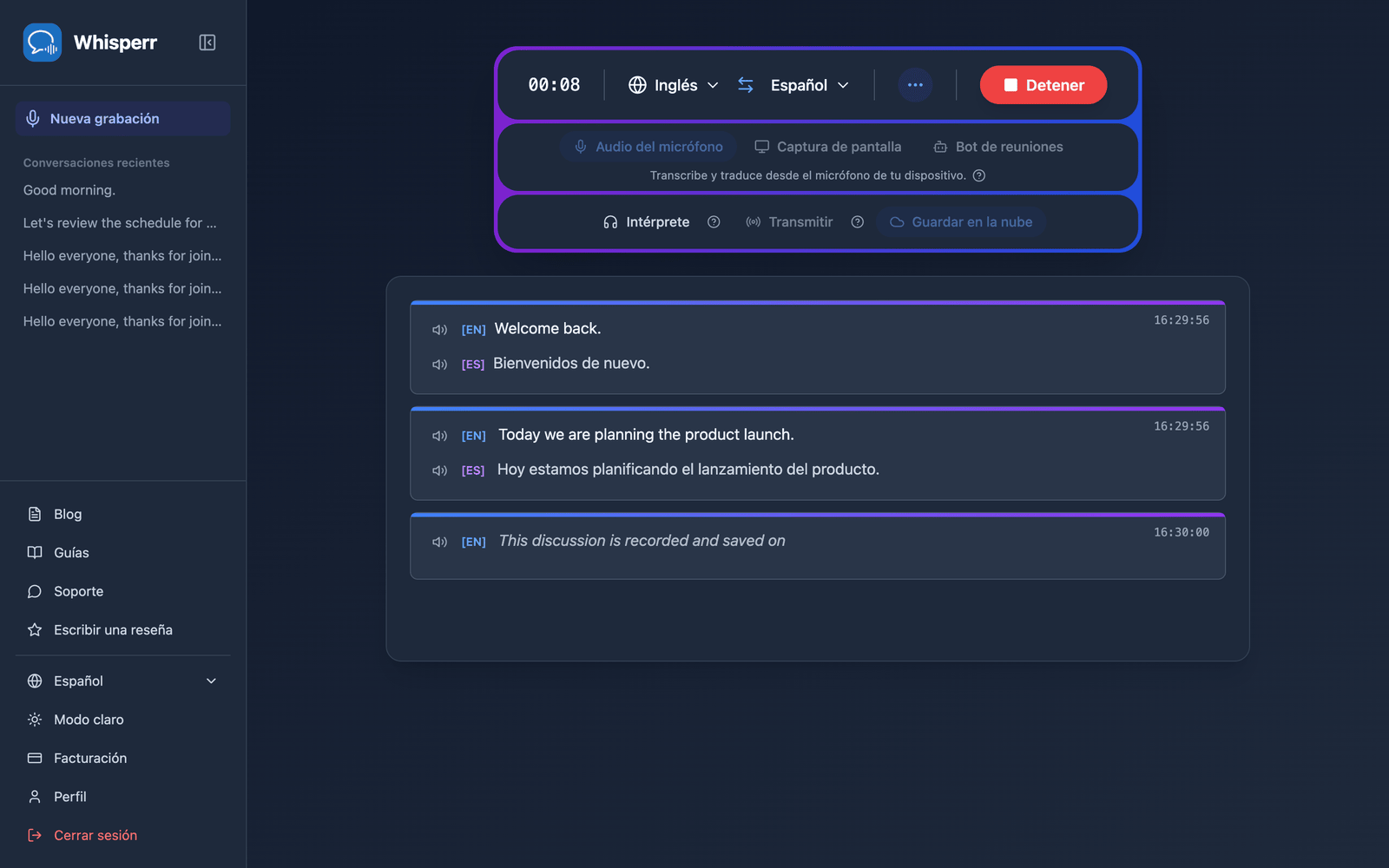Viewport: 1389px width, 868px height.
Task: Click the microphone icon in Nueva grabación
Action: click(33, 119)
